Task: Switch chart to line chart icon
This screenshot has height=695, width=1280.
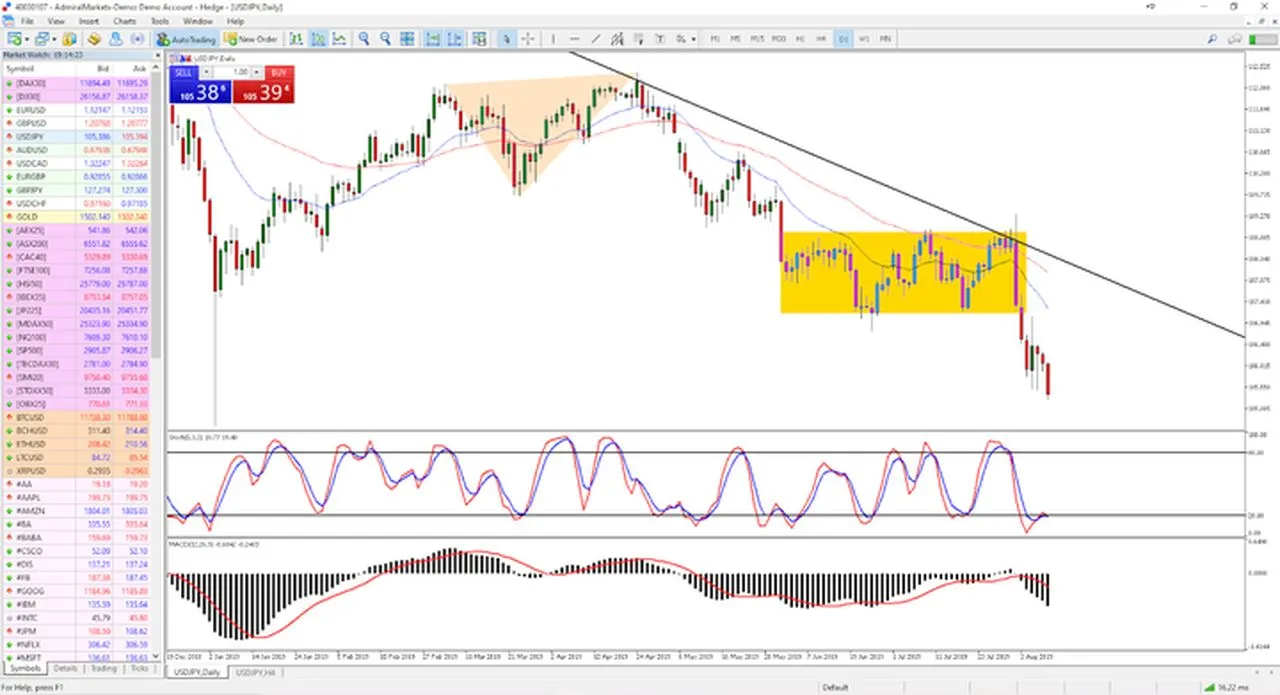Action: pyautogui.click(x=340, y=39)
